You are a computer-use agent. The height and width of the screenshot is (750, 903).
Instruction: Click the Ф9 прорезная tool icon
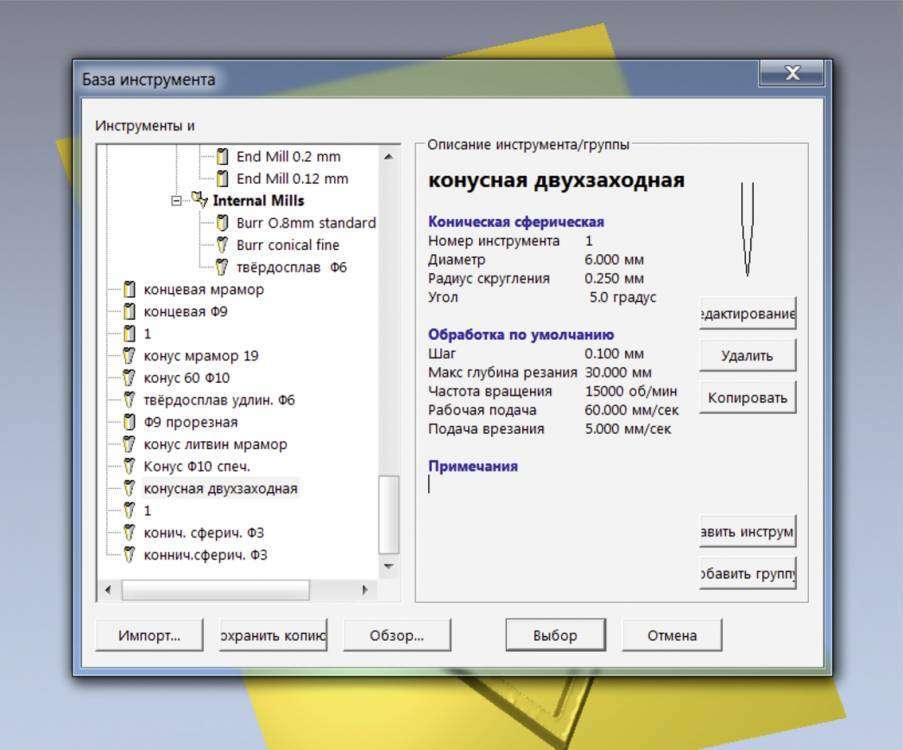[129, 422]
